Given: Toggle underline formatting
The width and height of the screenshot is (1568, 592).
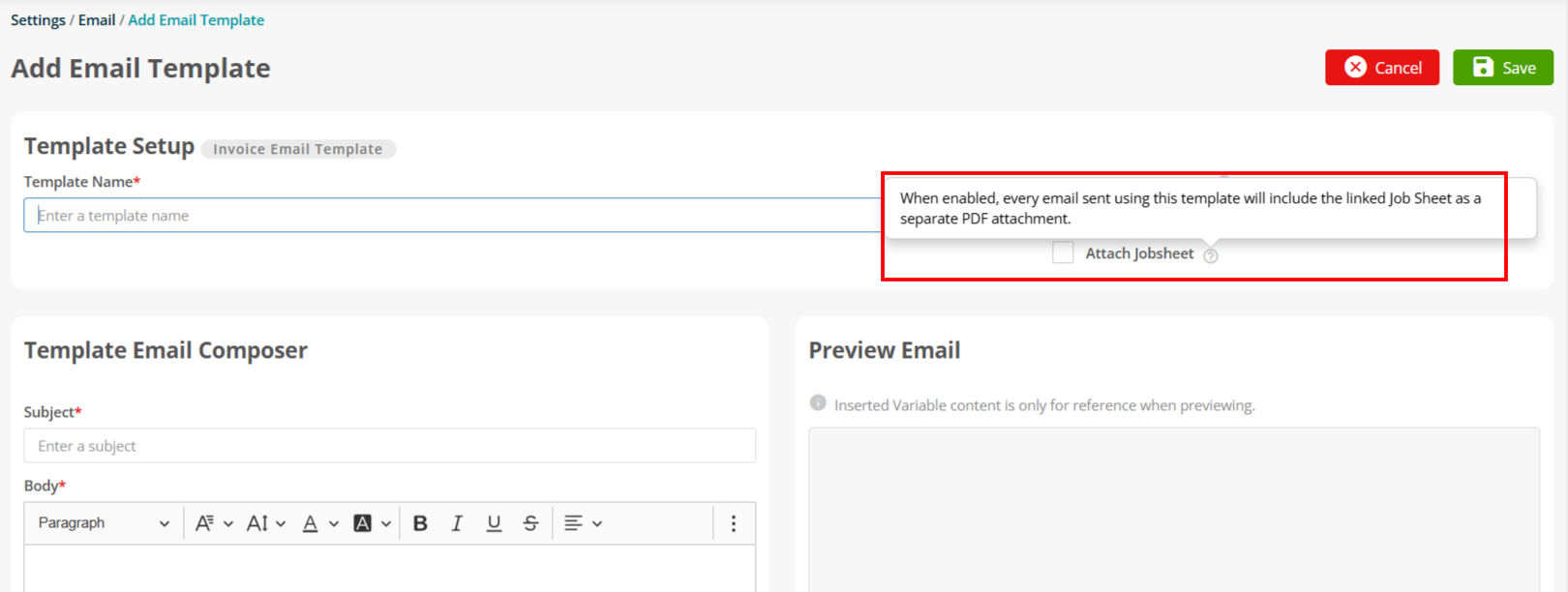Looking at the screenshot, I should point(494,523).
